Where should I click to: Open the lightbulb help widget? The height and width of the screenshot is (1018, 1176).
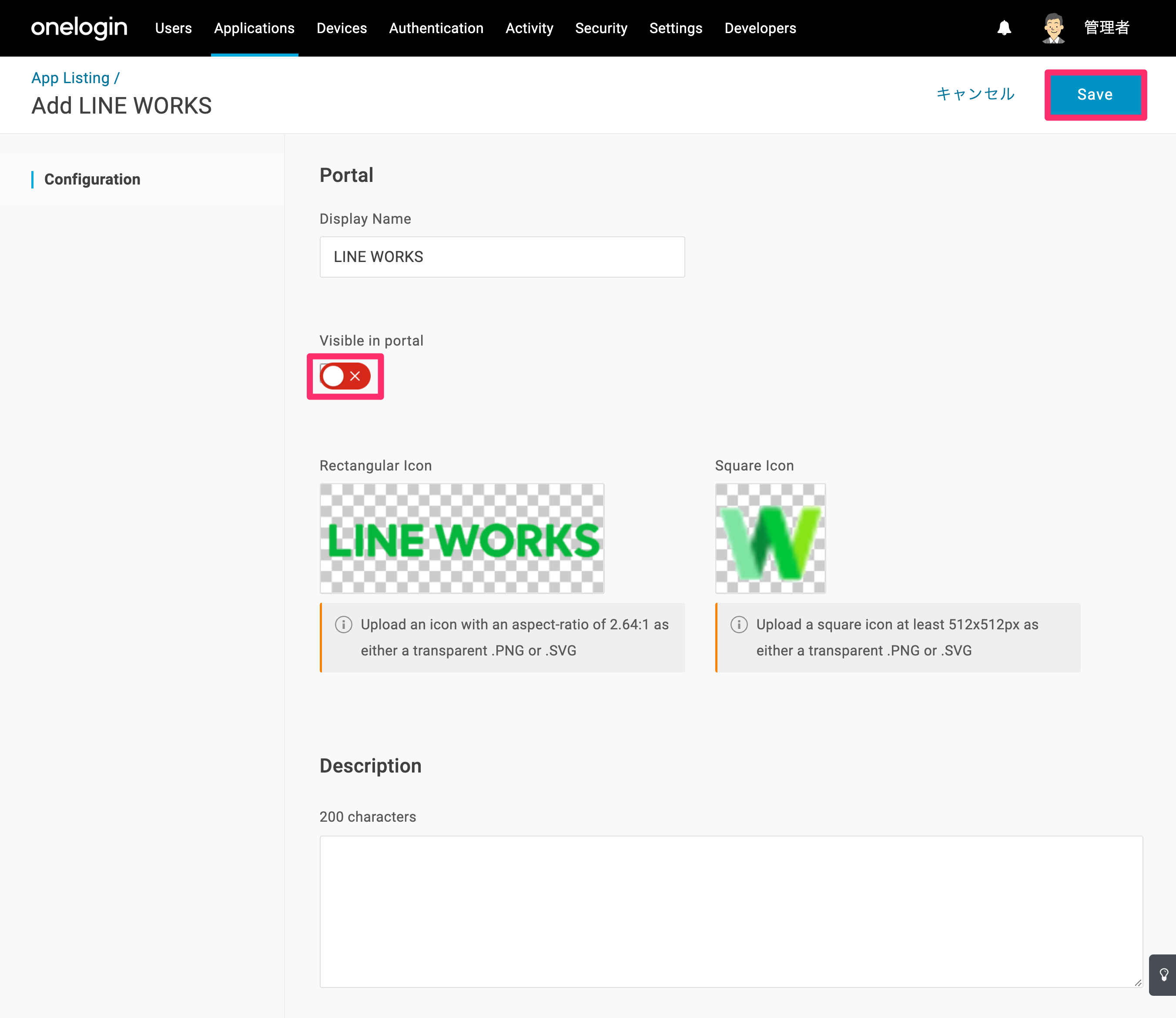click(1163, 975)
